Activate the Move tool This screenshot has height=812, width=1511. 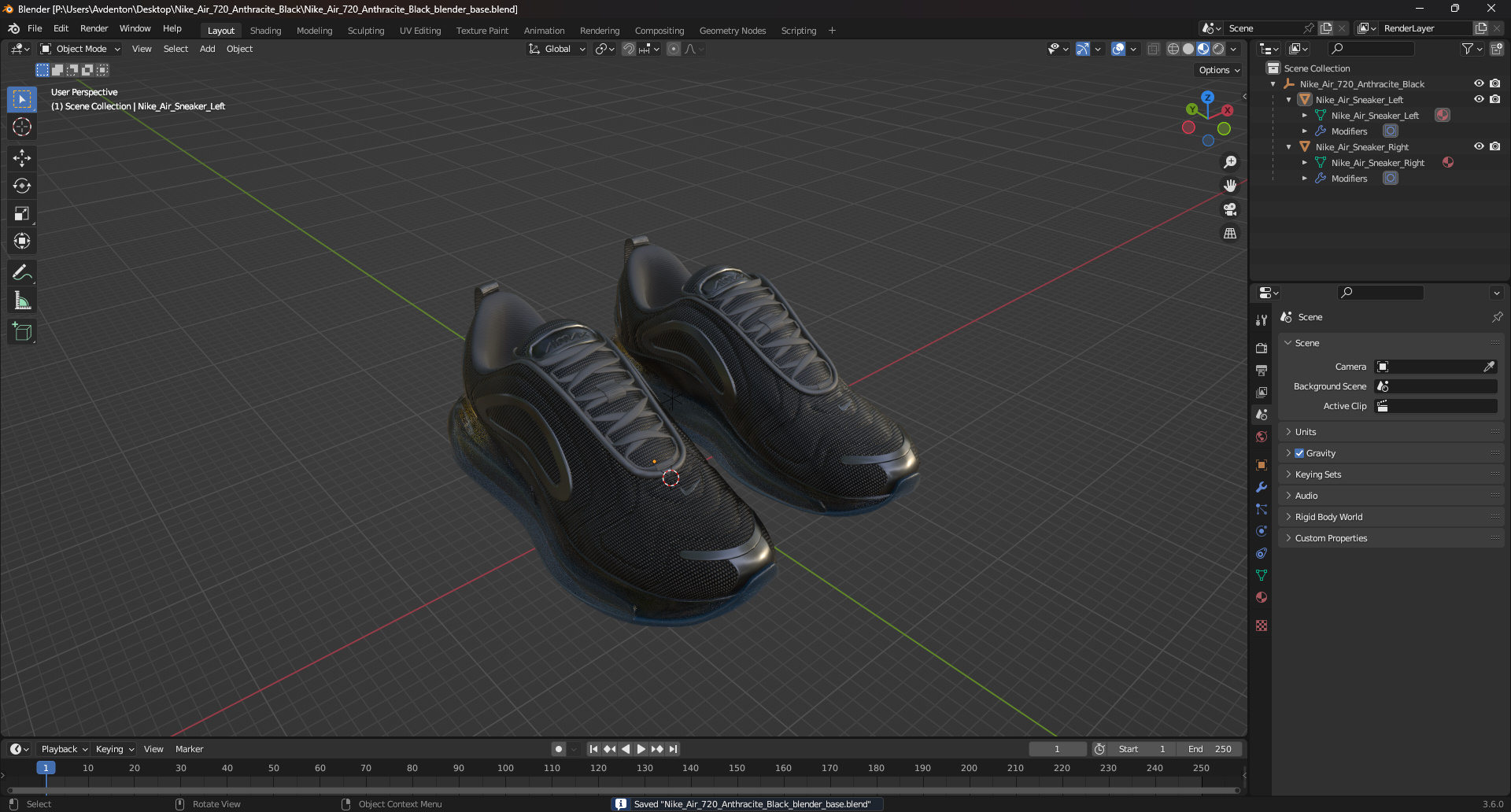(x=22, y=158)
